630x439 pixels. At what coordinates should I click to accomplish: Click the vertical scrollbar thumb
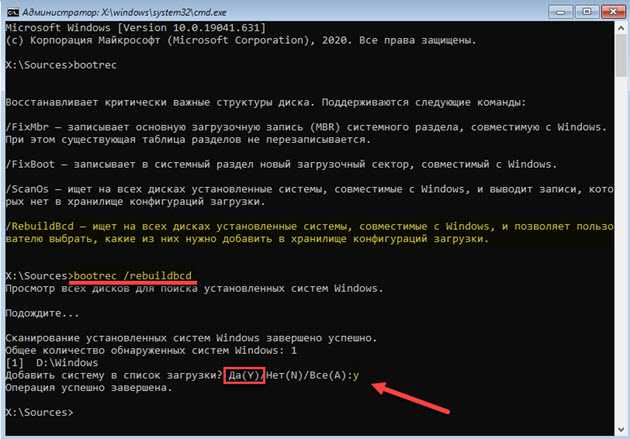[621, 55]
